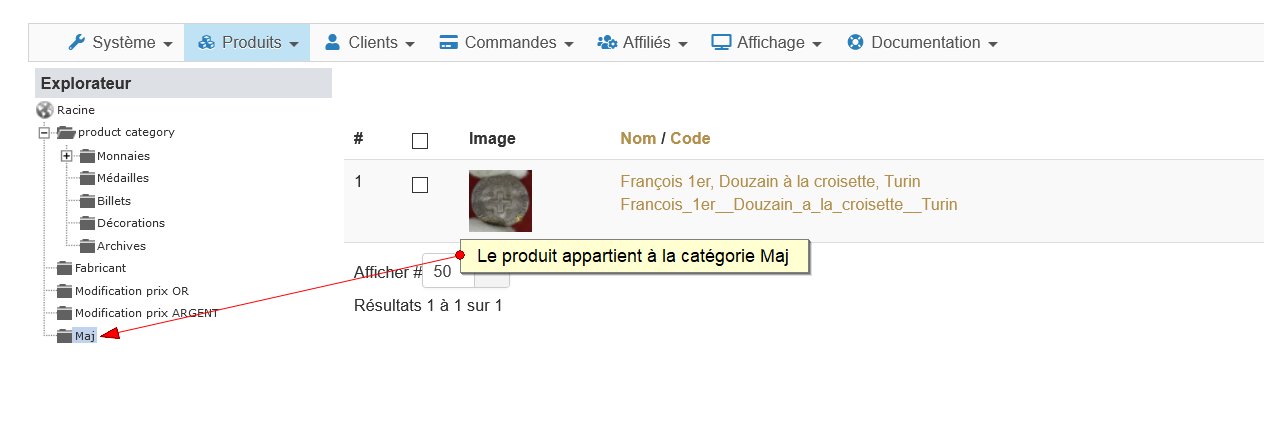Collapse the product category tree node
Image resolution: width=1264 pixels, height=440 pixels.
(44, 132)
